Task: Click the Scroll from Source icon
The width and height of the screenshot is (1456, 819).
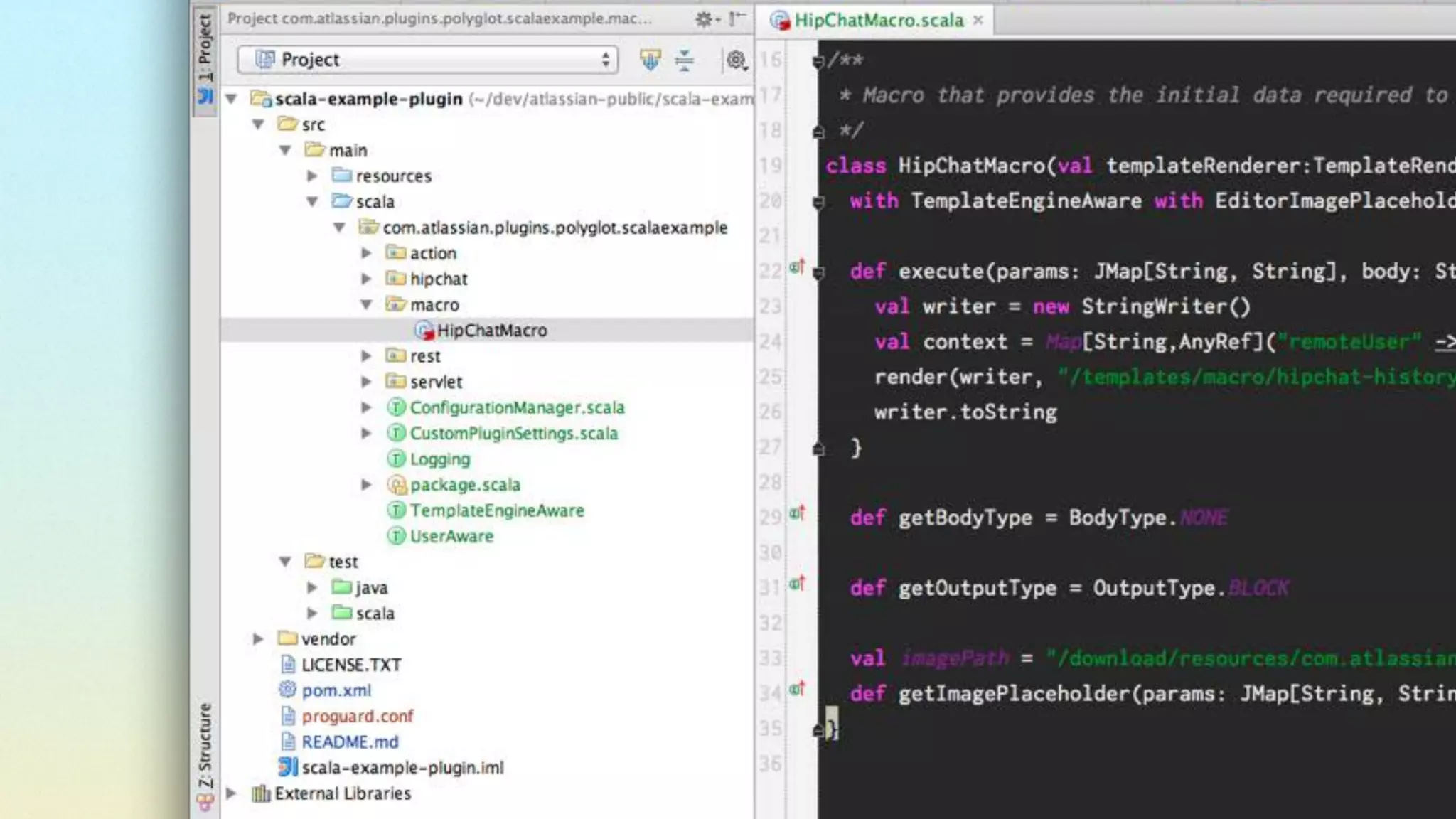Action: (x=650, y=60)
